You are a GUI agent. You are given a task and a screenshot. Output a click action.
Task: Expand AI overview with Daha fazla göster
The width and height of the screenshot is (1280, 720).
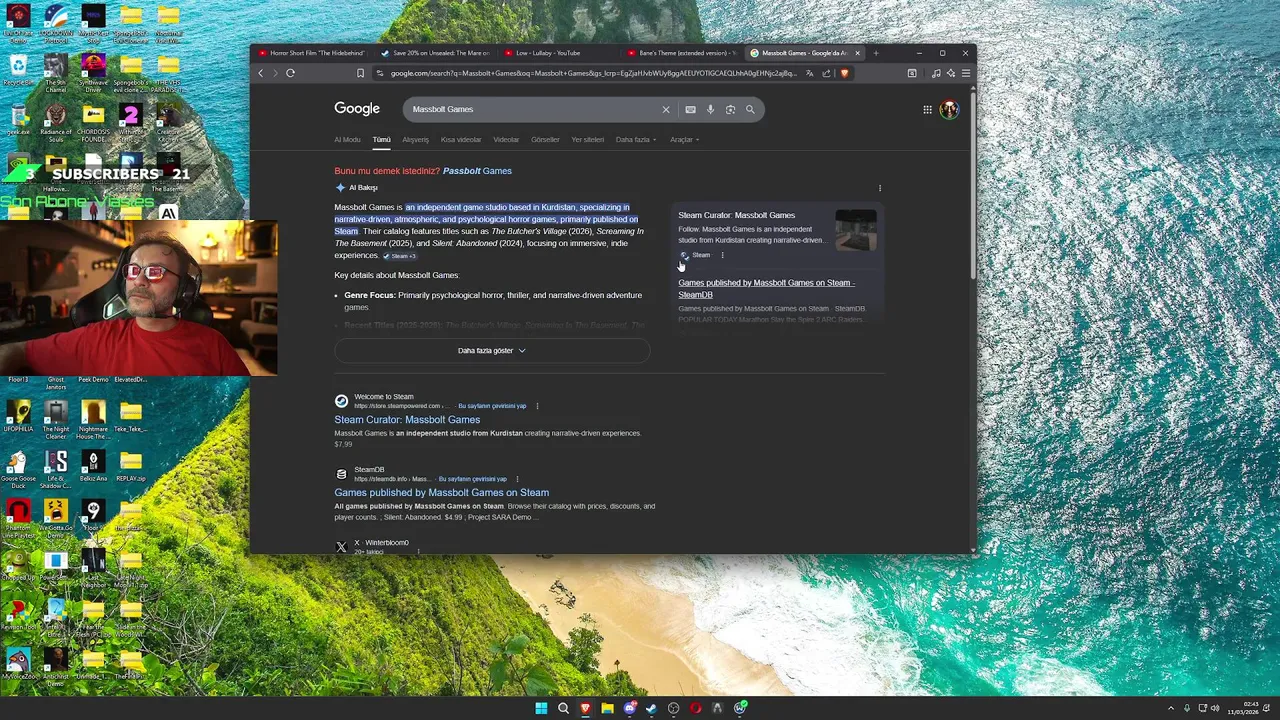point(492,351)
